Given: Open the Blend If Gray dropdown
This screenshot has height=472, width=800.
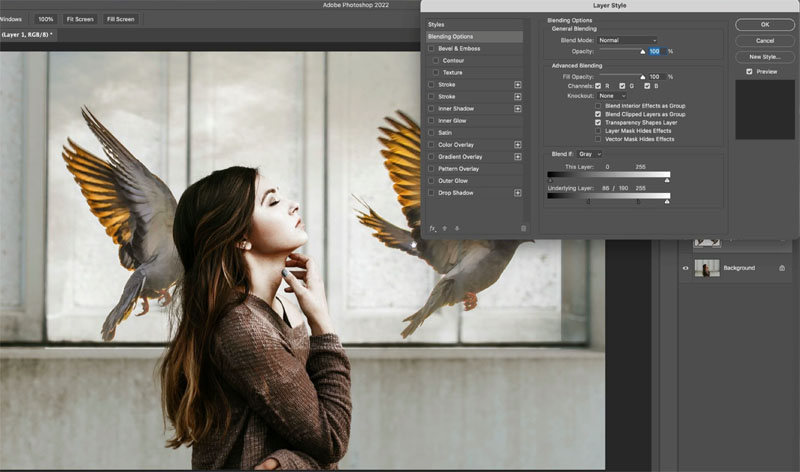Looking at the screenshot, I should [590, 155].
